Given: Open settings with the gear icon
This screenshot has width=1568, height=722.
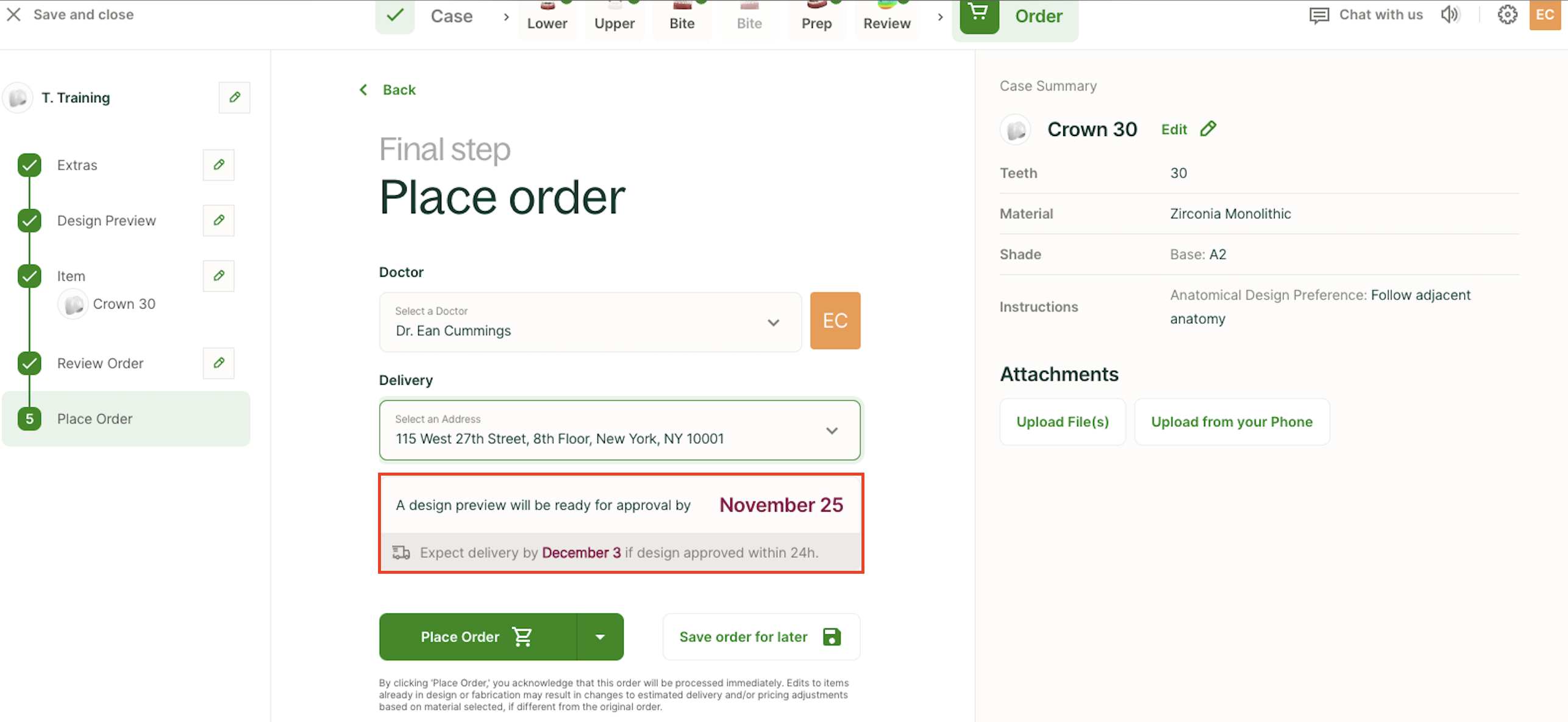Looking at the screenshot, I should (x=1507, y=15).
